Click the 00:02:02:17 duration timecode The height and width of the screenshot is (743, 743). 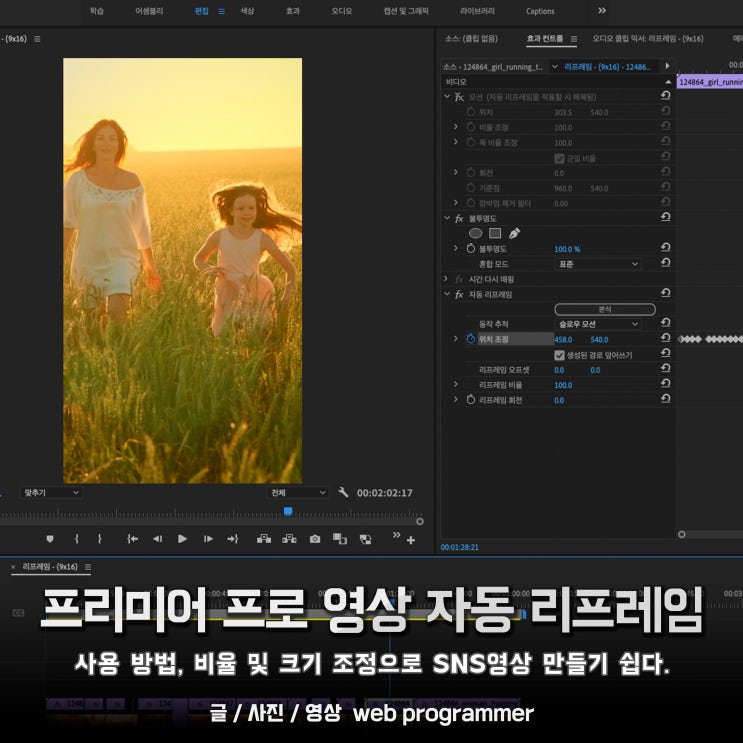(x=385, y=493)
